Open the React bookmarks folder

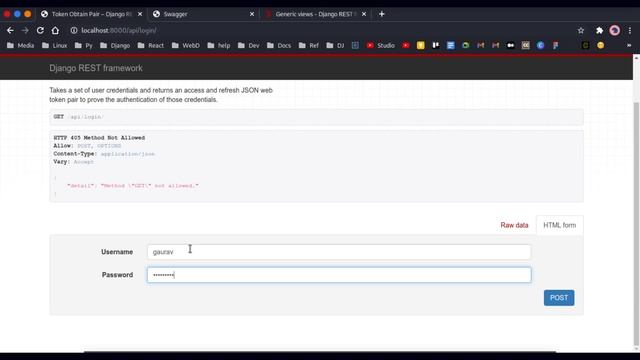151,45
